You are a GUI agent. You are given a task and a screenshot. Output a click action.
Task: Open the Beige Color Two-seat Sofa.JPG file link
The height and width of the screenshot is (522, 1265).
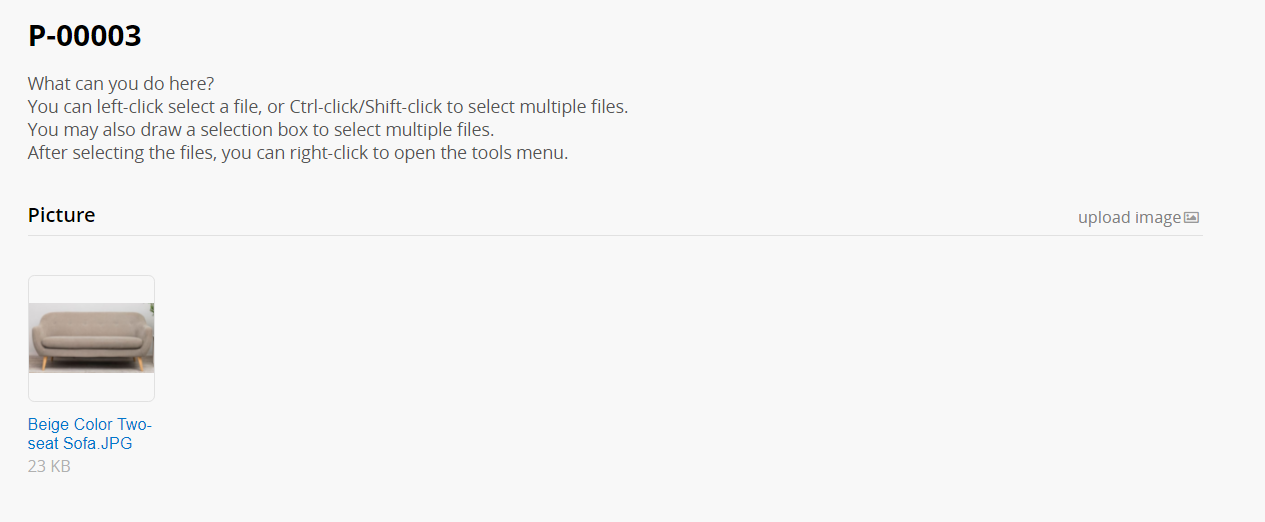(90, 434)
